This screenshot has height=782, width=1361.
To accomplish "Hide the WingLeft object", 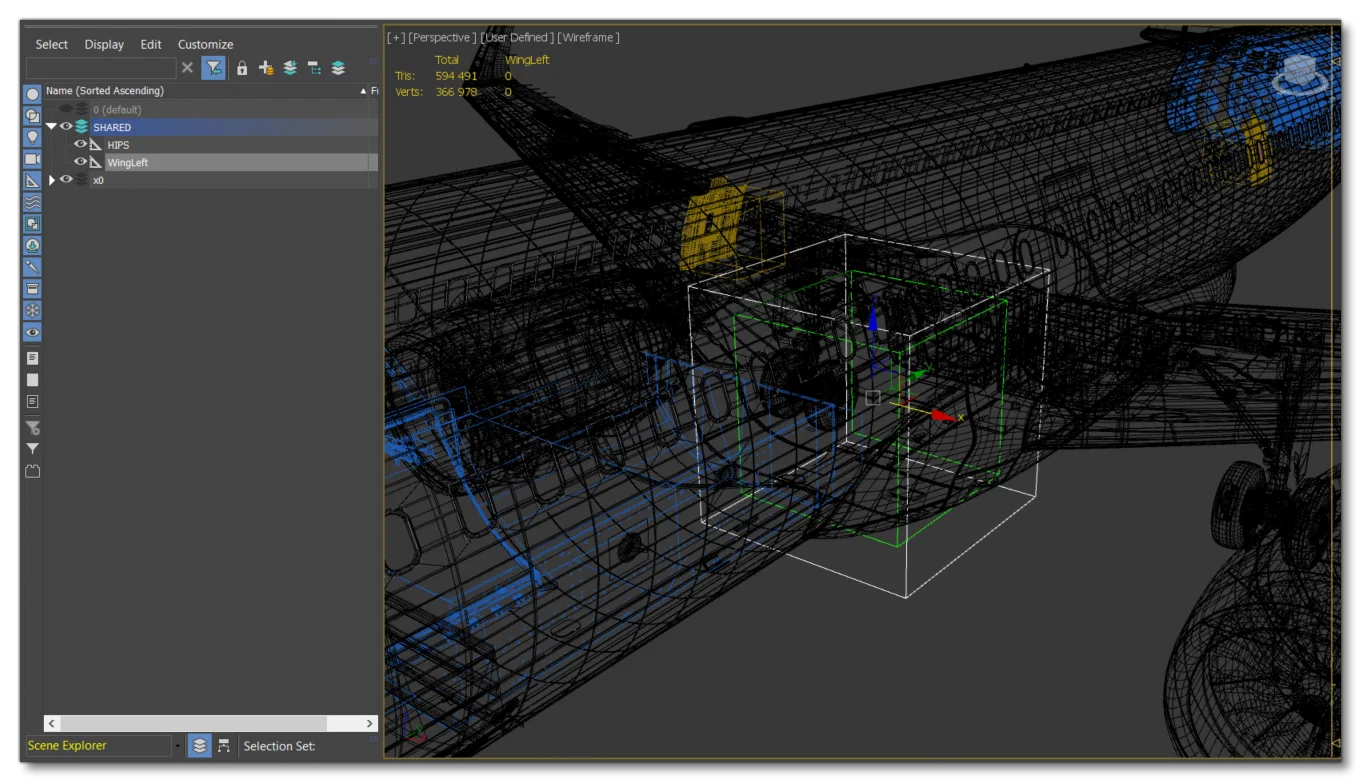I will (x=80, y=162).
